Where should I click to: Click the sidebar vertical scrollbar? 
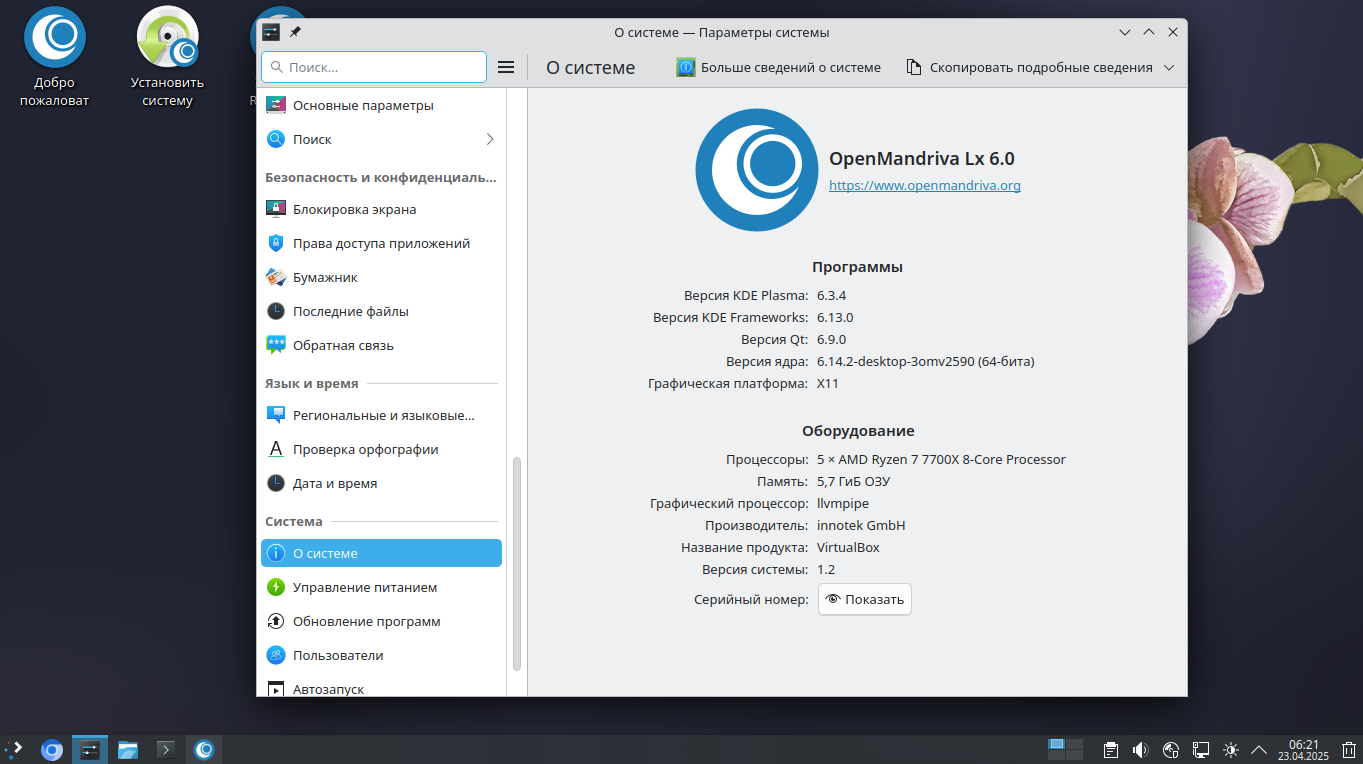pyautogui.click(x=517, y=563)
